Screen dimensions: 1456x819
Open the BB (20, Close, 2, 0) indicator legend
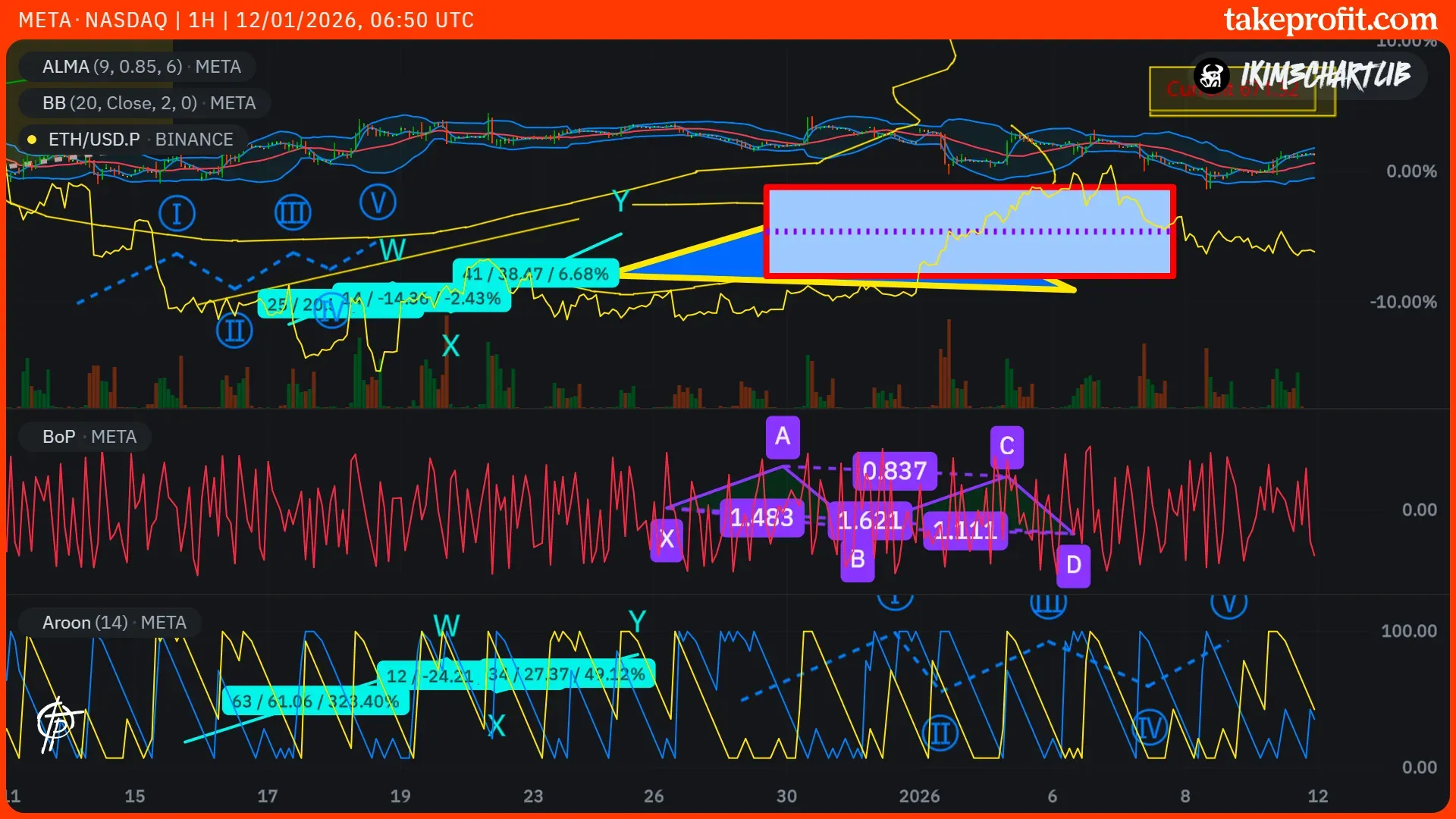pos(149,103)
